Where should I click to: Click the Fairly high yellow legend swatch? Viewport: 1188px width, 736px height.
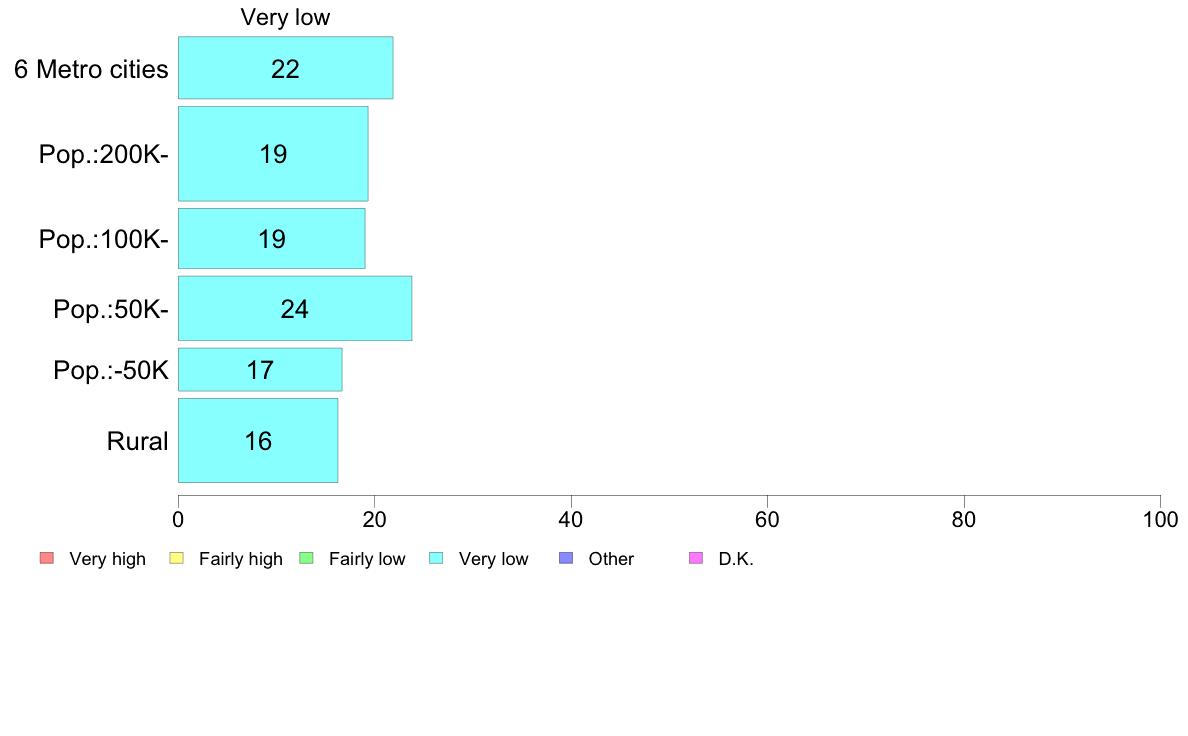click(x=177, y=559)
